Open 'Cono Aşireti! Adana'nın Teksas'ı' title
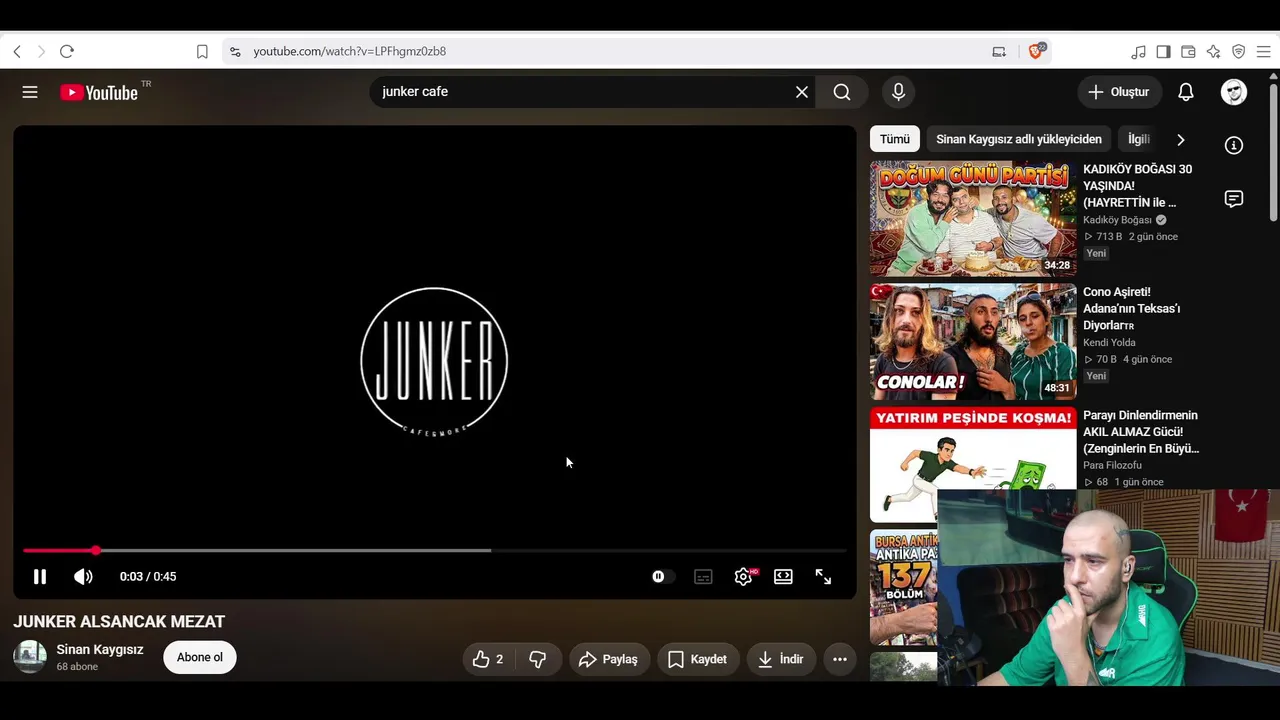 tap(1133, 309)
